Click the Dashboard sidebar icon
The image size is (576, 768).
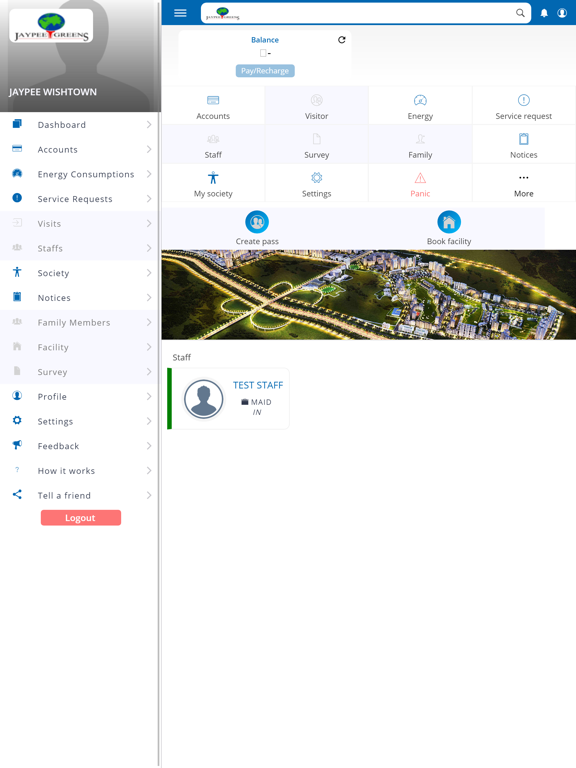pyautogui.click(x=17, y=124)
